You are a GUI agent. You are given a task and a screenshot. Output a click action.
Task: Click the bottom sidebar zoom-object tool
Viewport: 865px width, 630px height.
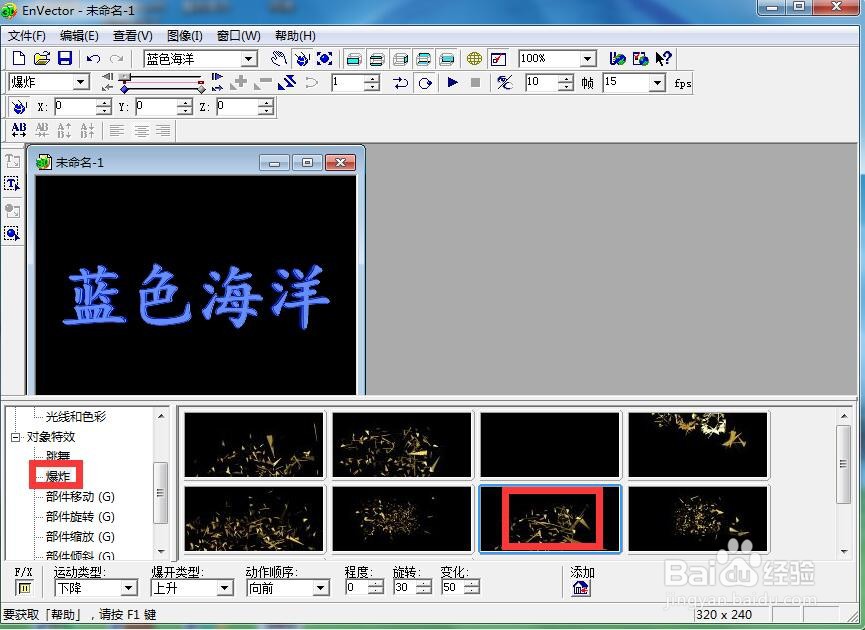click(x=12, y=234)
